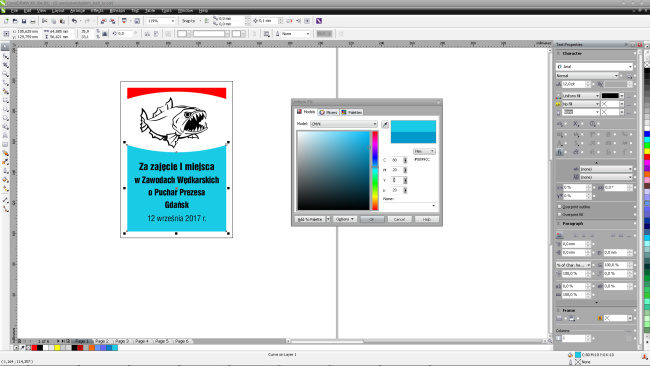This screenshot has height=366, width=650.
Task: Click the eyedropper in Uniform Fill dialog
Action: pos(385,124)
